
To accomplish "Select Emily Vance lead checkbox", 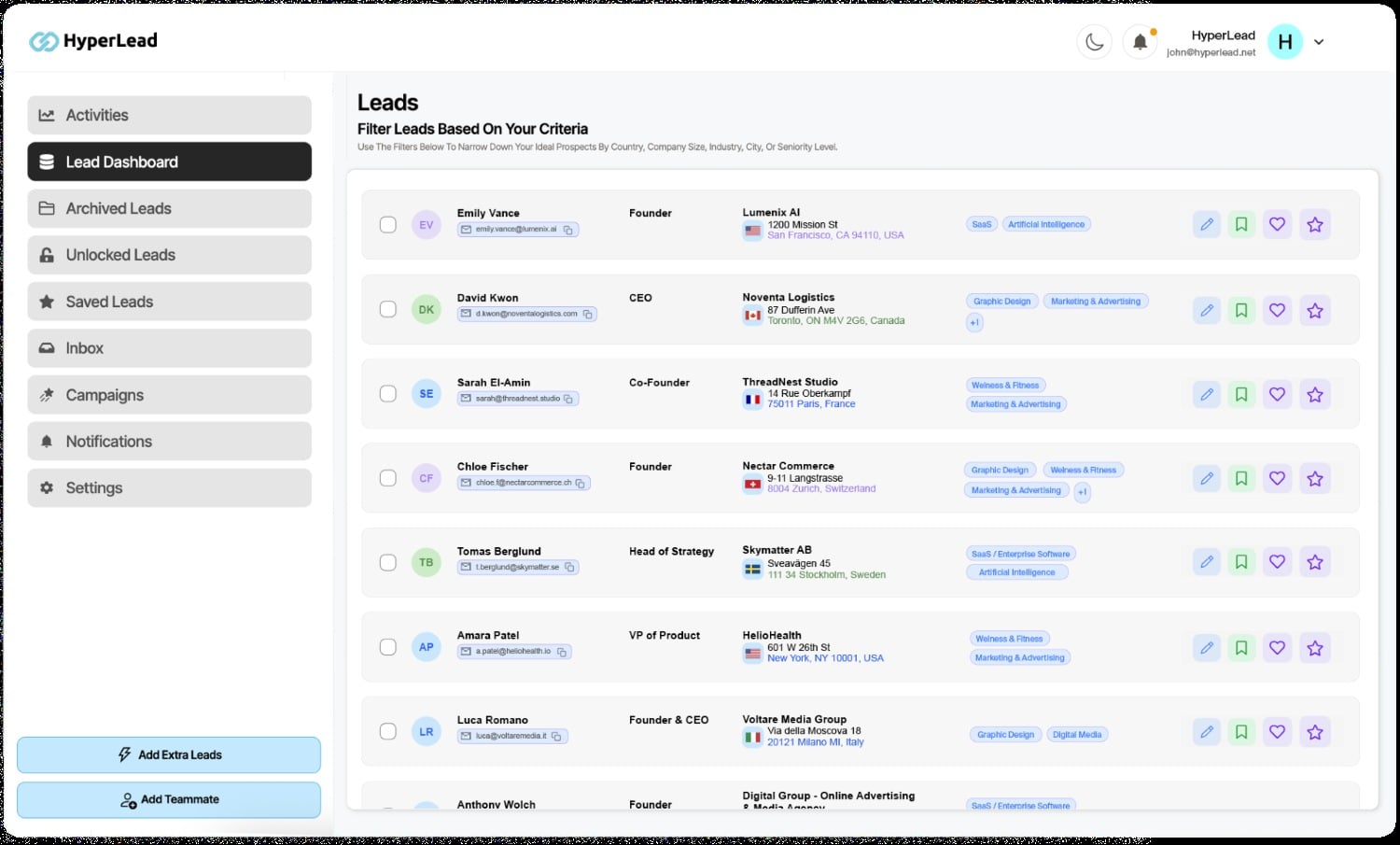I will (x=388, y=225).
